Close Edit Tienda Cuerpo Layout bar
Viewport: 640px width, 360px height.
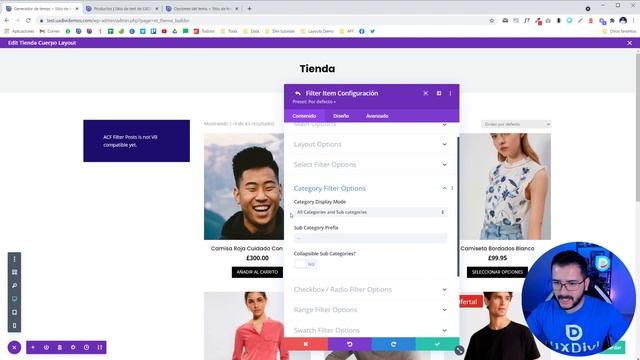(x=629, y=43)
